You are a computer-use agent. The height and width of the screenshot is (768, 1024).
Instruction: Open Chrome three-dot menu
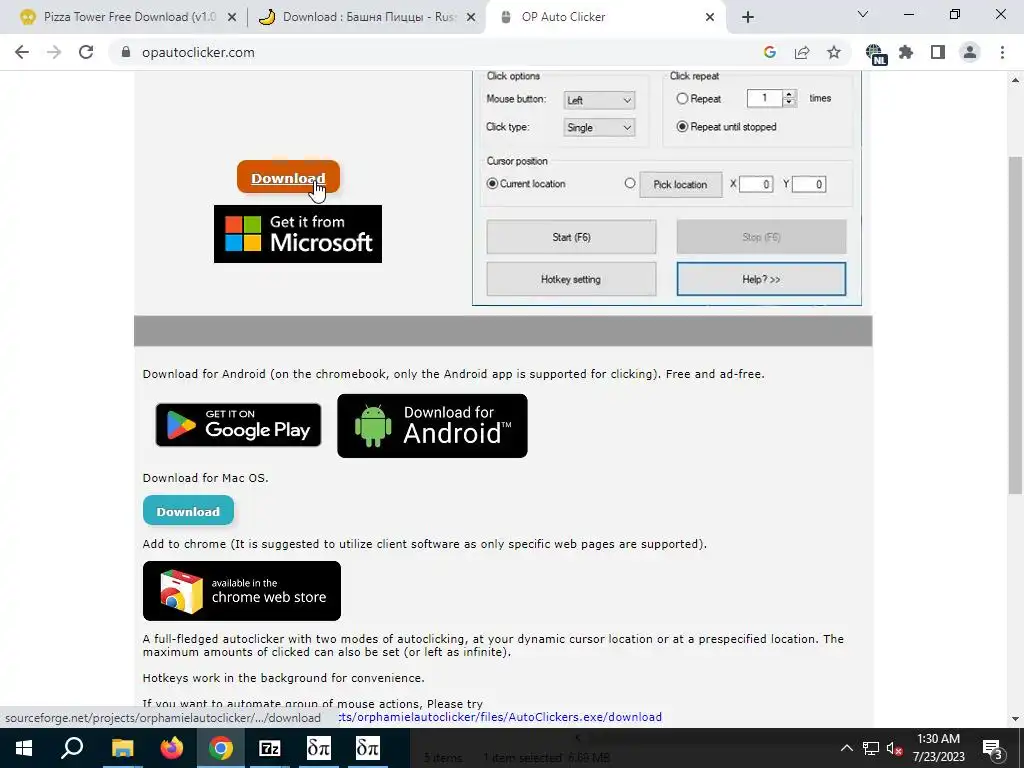(1002, 52)
